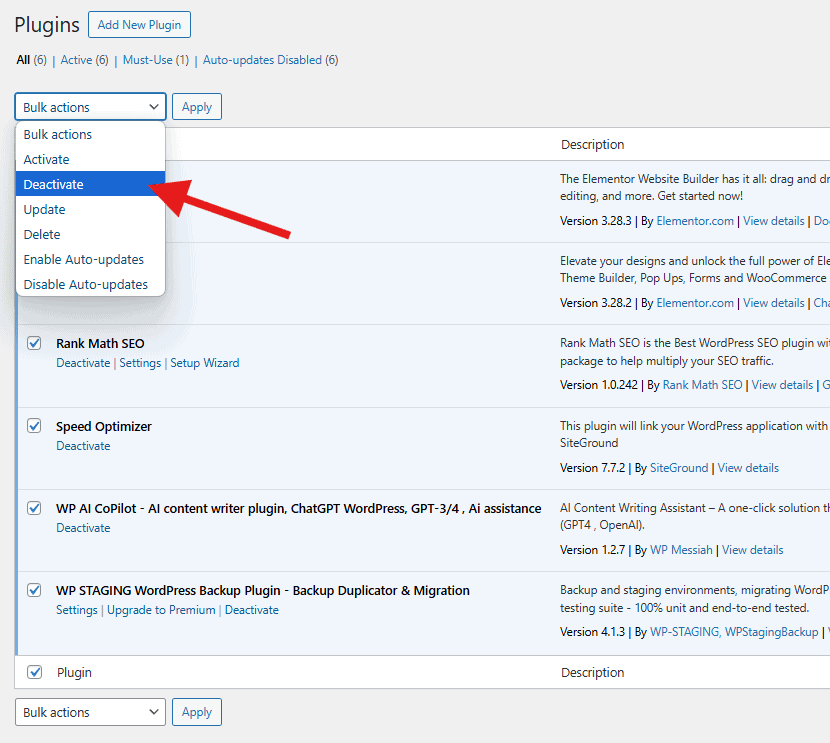Choose Bulk actions option in open list

tap(91, 134)
